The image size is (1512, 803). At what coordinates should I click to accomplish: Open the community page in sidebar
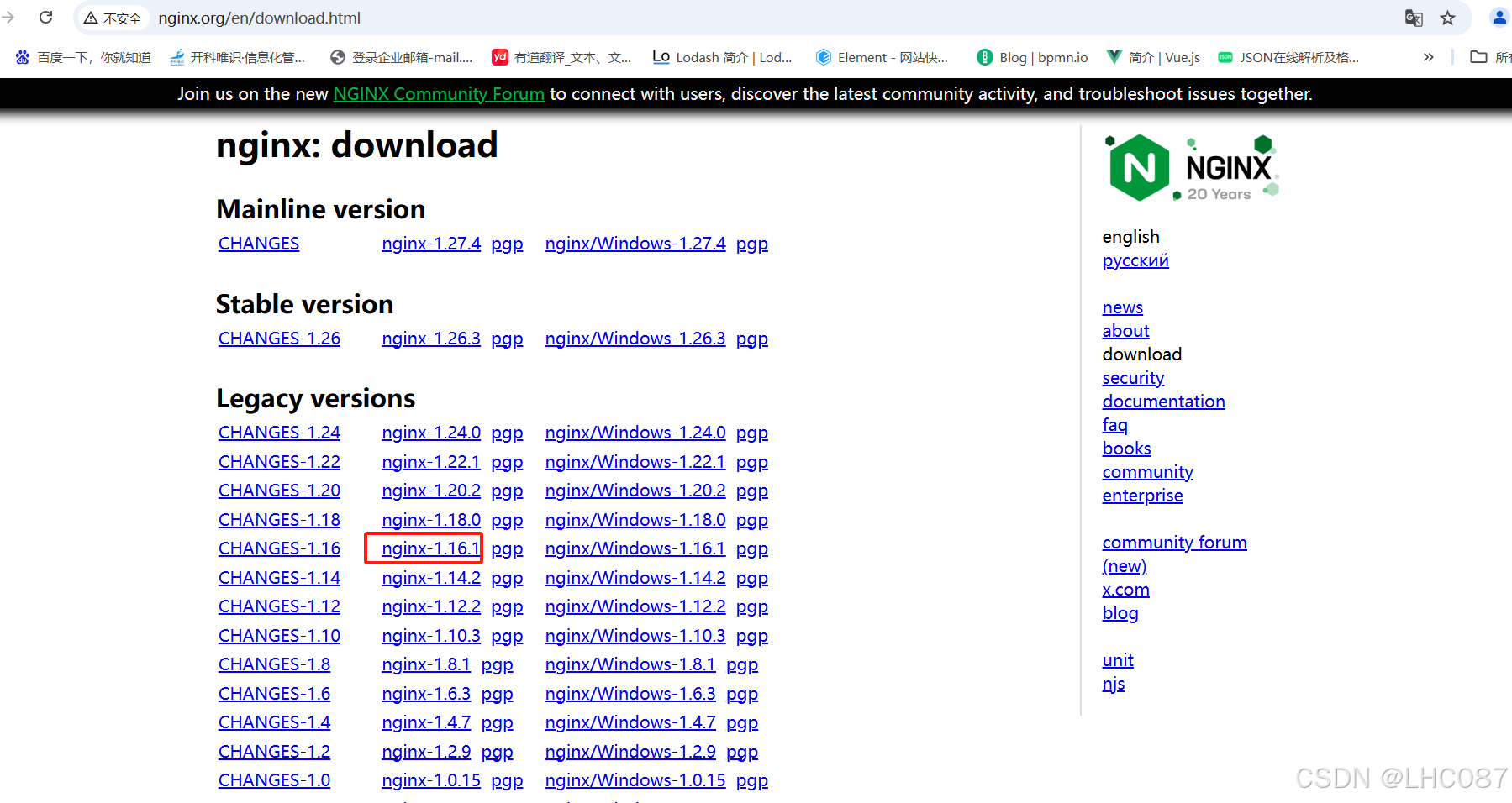point(1147,472)
